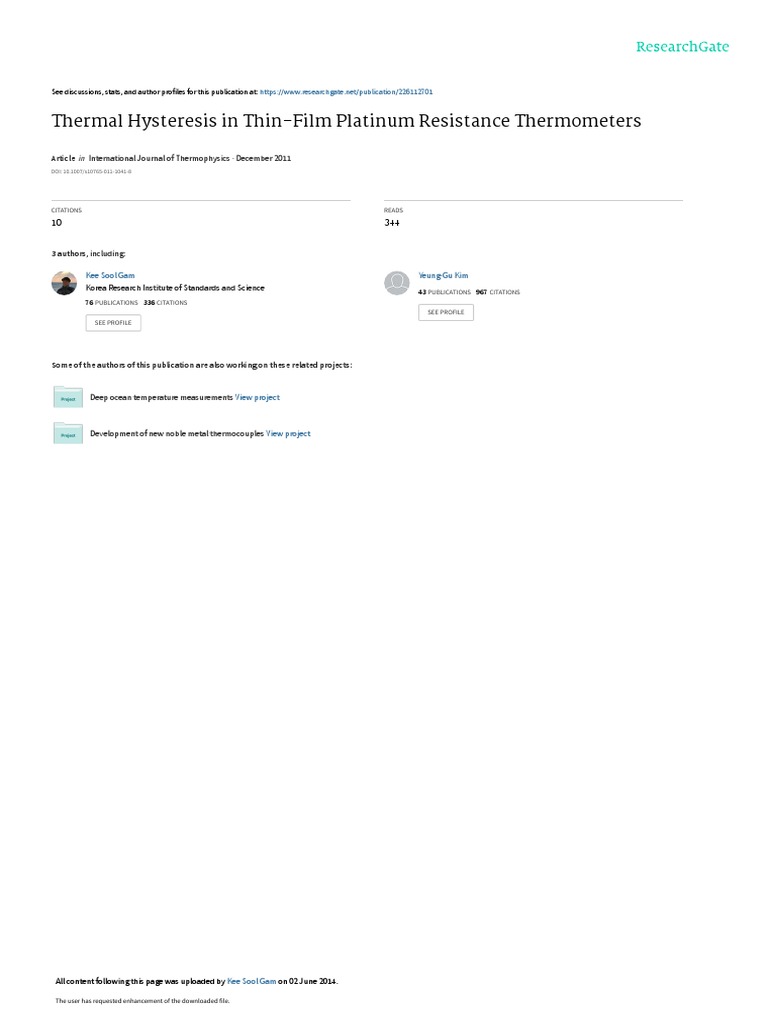This screenshot has width=768, height=1024.
Task: Click SEE PROFILE under Yeung Gu Kim
Action: 446,312
